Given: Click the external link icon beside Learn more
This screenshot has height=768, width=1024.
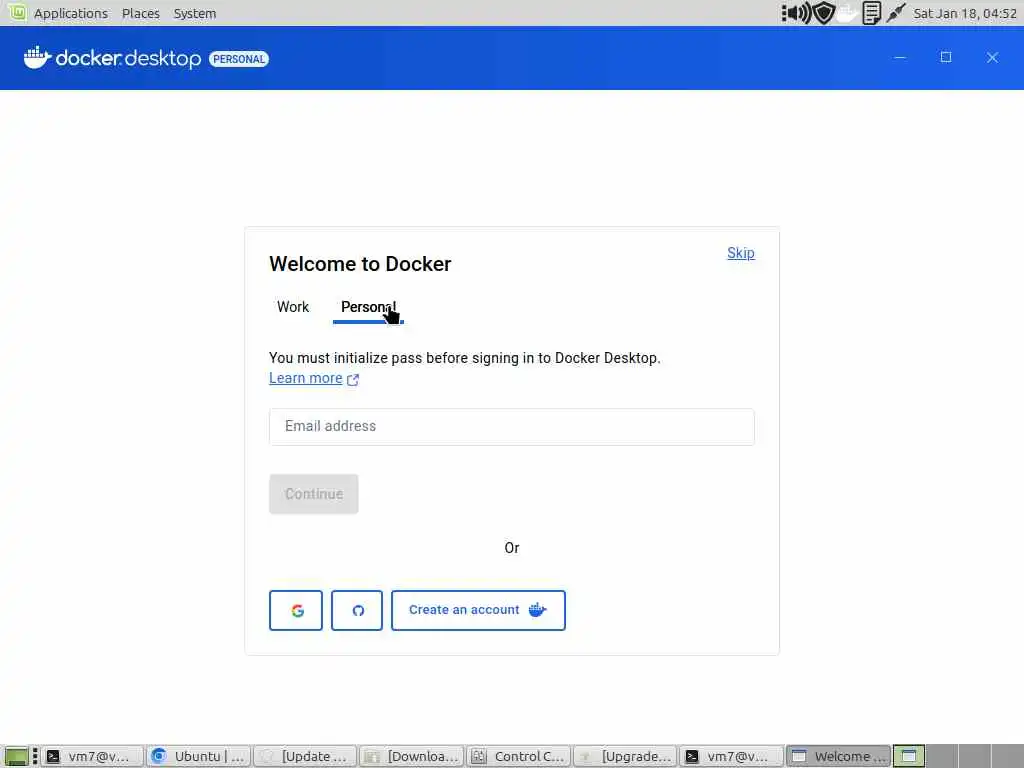Looking at the screenshot, I should (353, 379).
